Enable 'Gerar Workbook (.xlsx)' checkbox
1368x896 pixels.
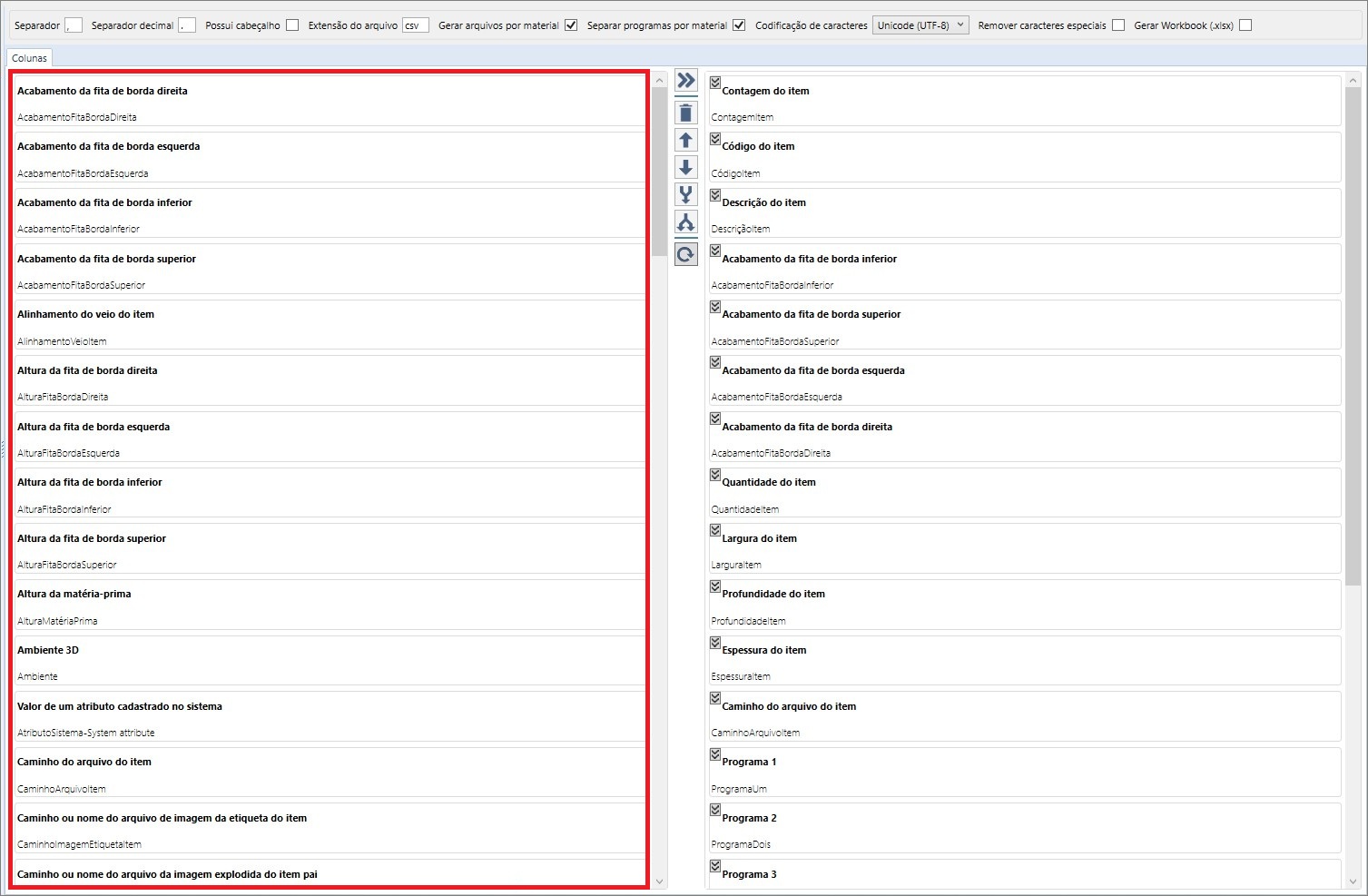point(1245,25)
